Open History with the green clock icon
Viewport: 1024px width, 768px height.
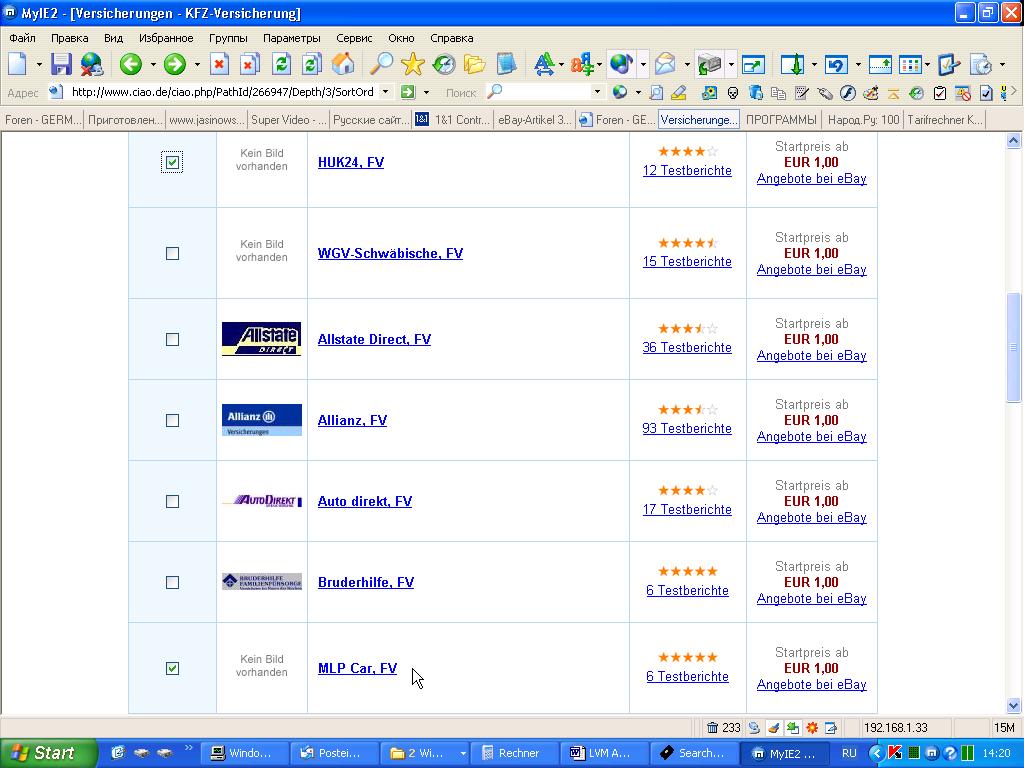point(443,64)
